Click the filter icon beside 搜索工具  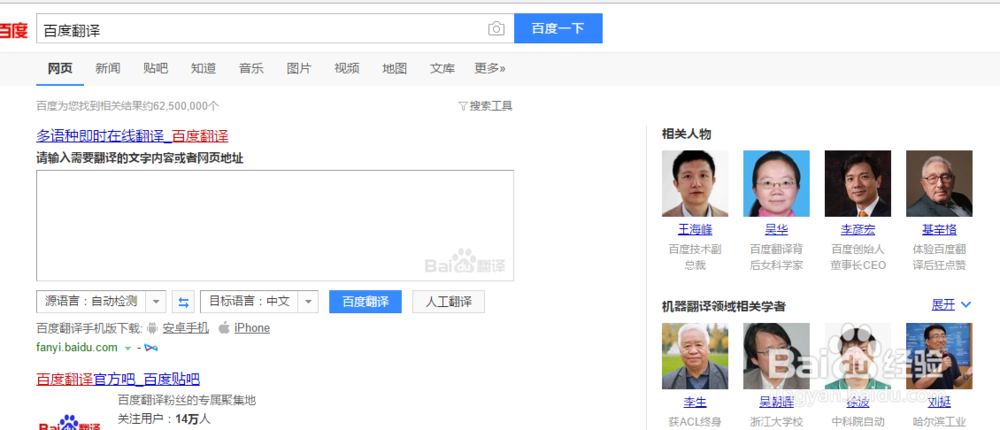click(463, 106)
